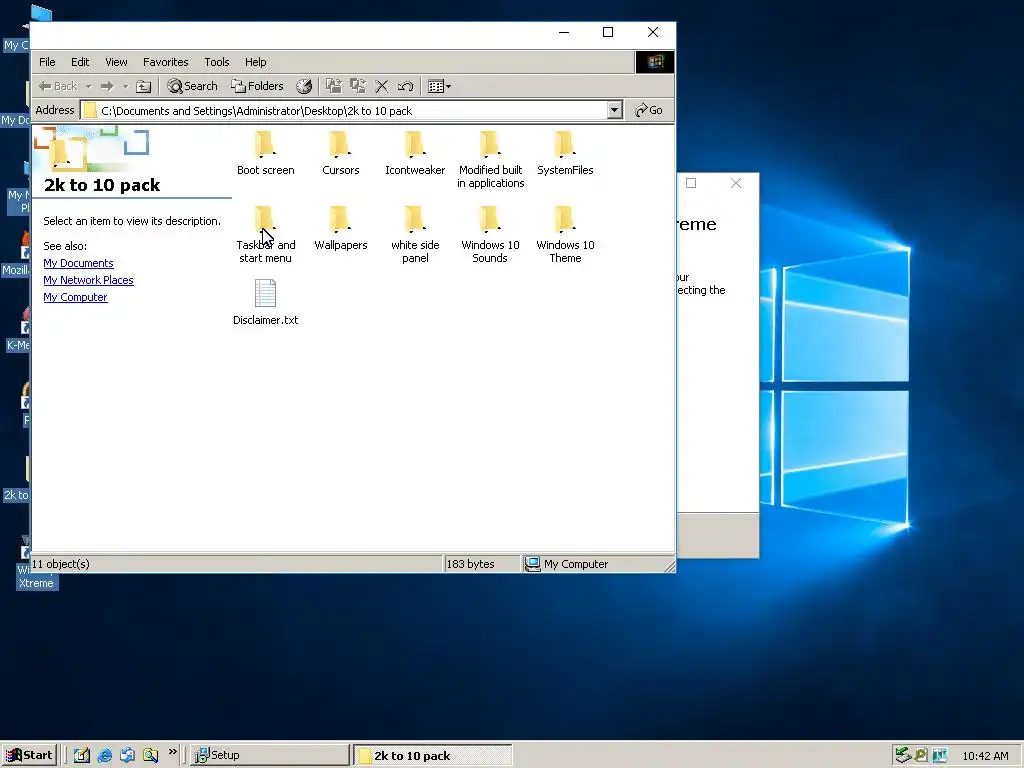Maximize the background Setup window
The height and width of the screenshot is (768, 1024).
click(691, 183)
